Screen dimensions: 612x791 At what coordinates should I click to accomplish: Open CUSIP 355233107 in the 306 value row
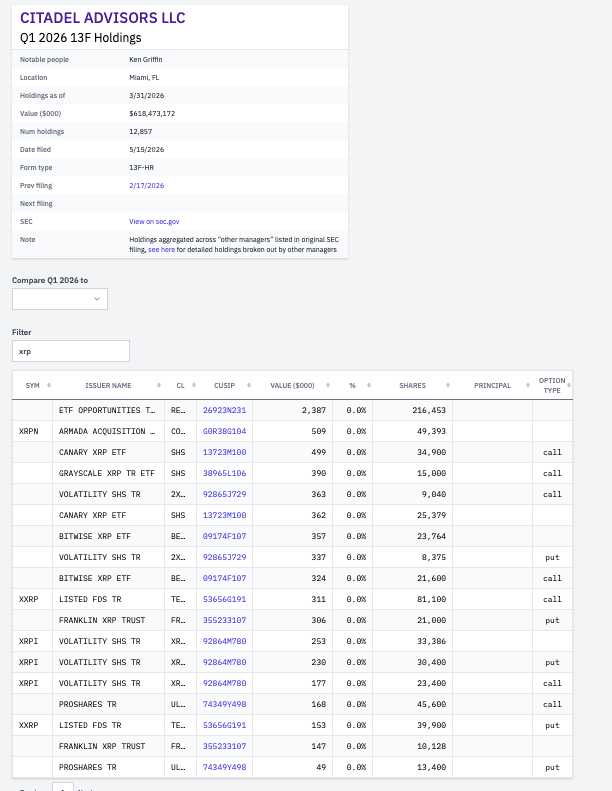[225, 620]
